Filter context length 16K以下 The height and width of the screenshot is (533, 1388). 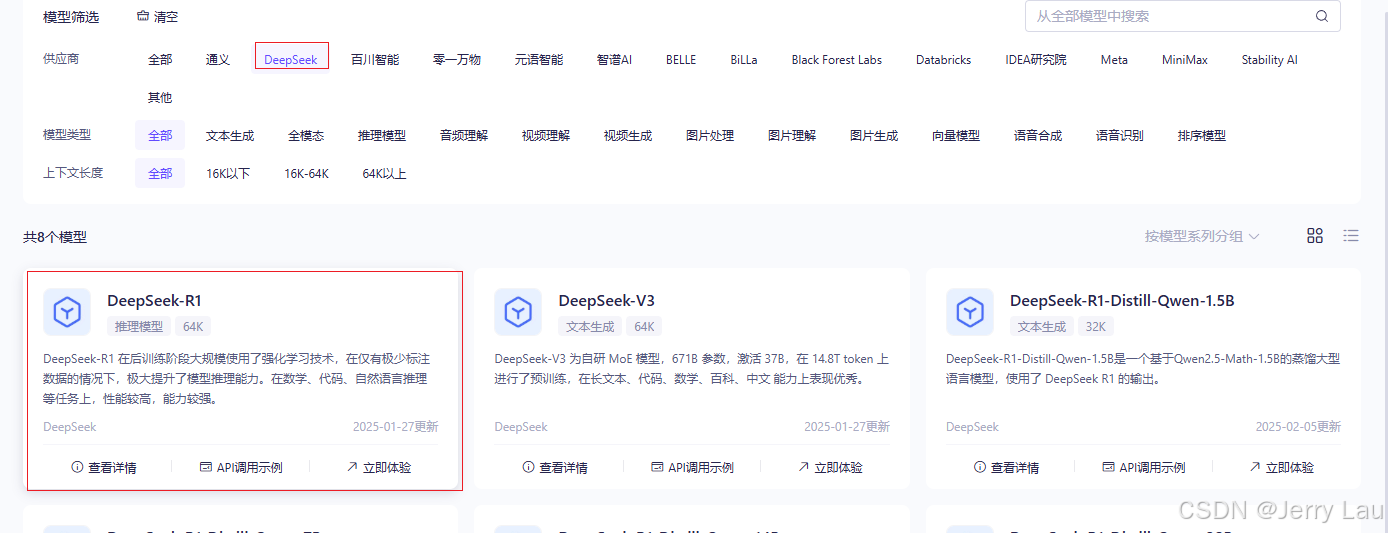(x=228, y=173)
